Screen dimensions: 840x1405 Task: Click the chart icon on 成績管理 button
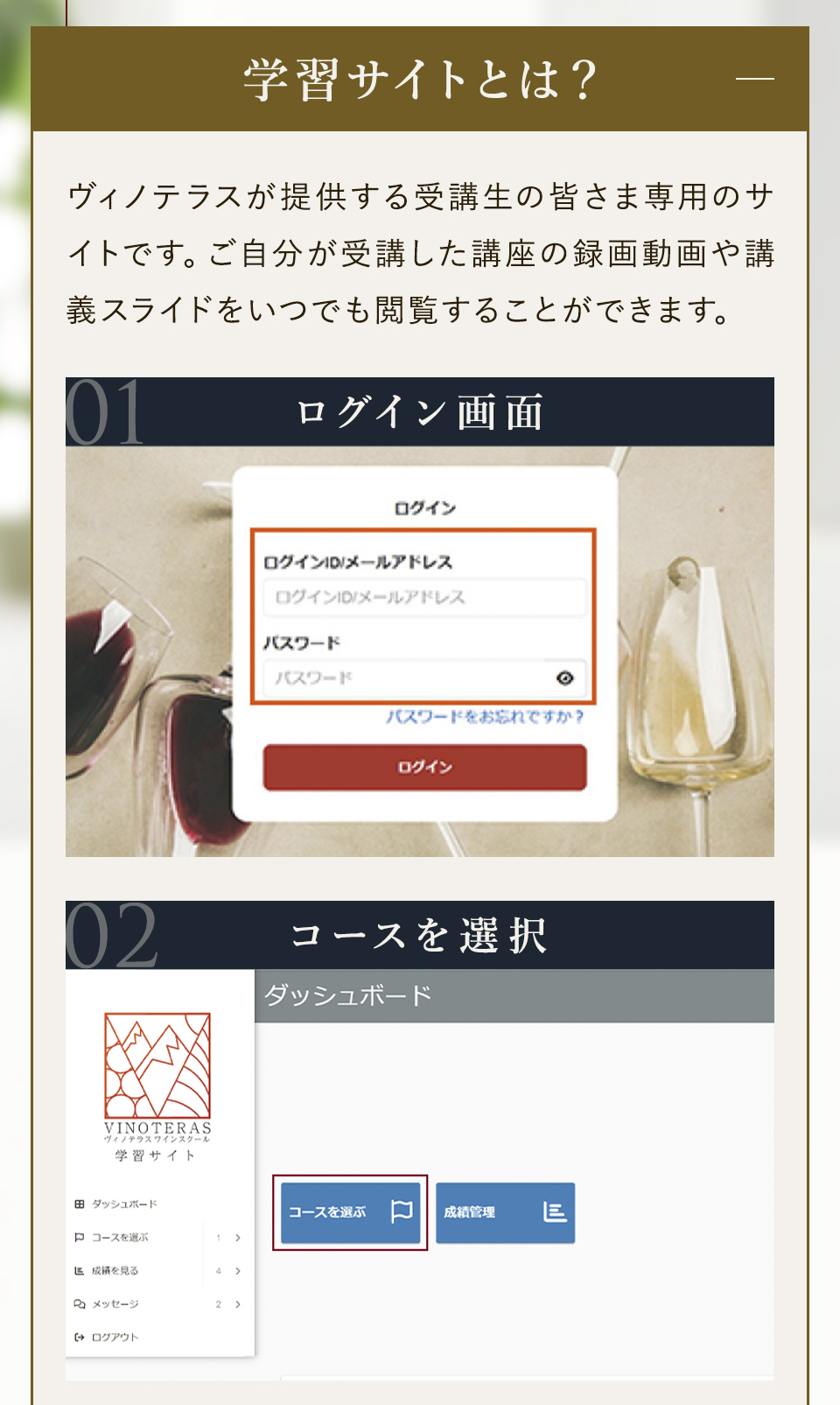555,1212
